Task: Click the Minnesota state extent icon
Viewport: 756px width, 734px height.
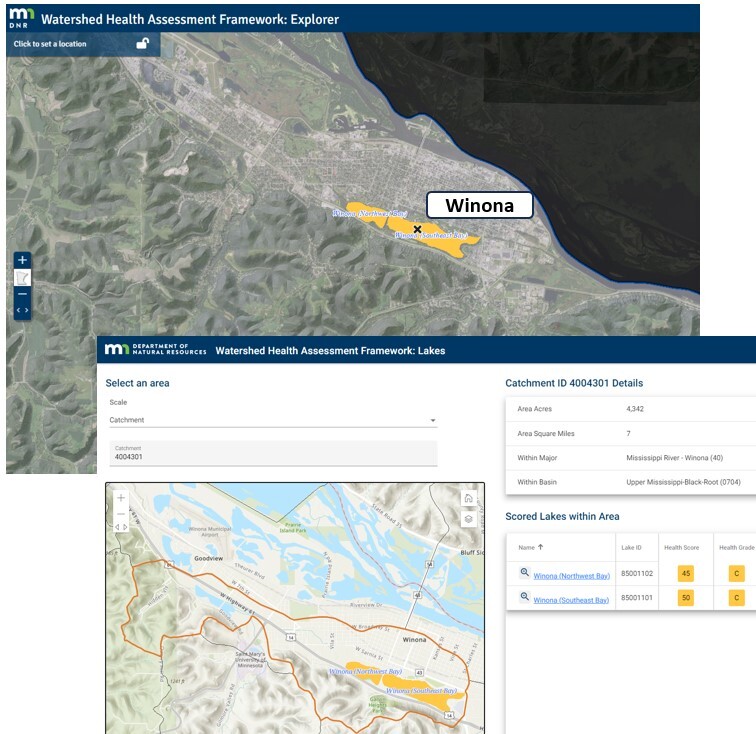Action: (x=23, y=277)
